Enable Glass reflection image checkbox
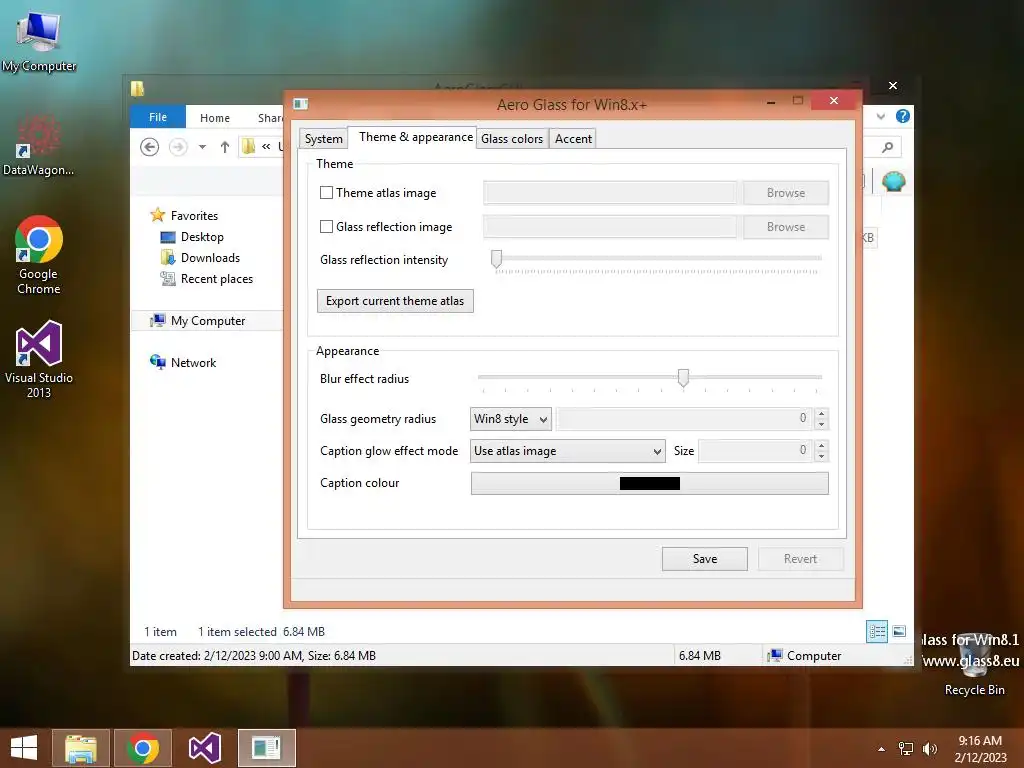Screen dimensions: 1024x768 327,227
